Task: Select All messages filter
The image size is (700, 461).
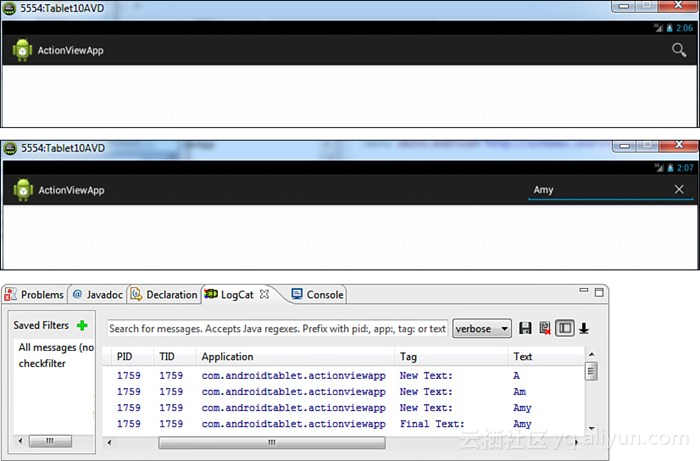Action: tap(56, 347)
